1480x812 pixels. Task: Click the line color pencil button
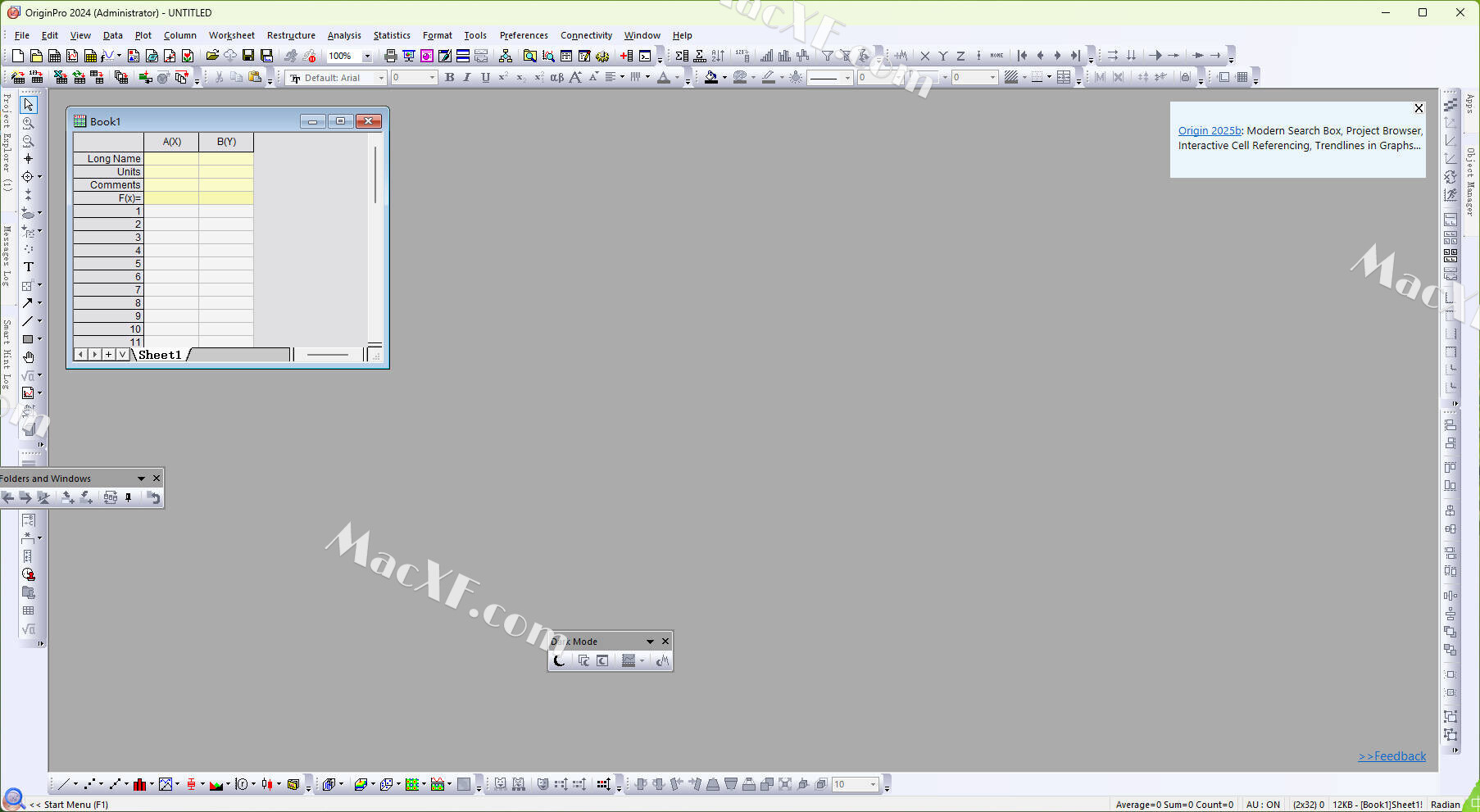768,77
